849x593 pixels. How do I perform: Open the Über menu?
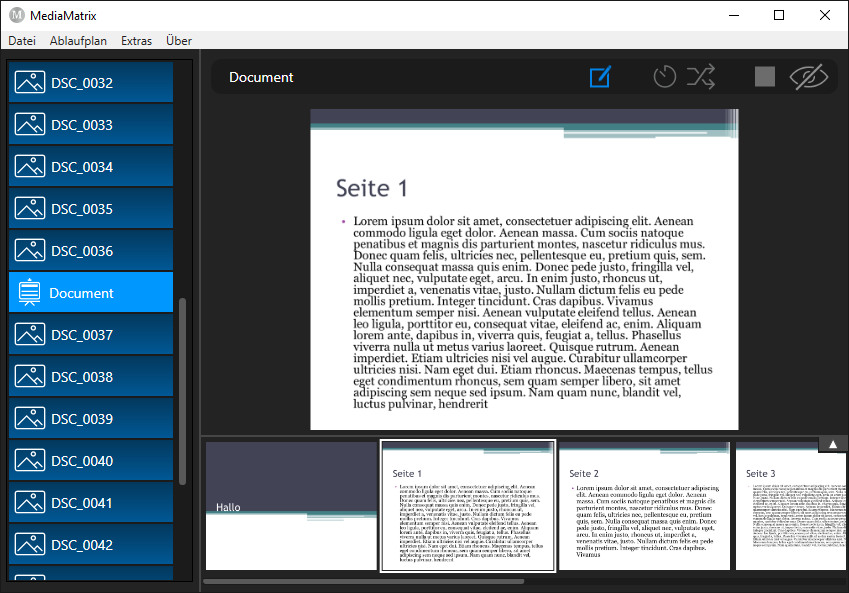click(x=179, y=41)
